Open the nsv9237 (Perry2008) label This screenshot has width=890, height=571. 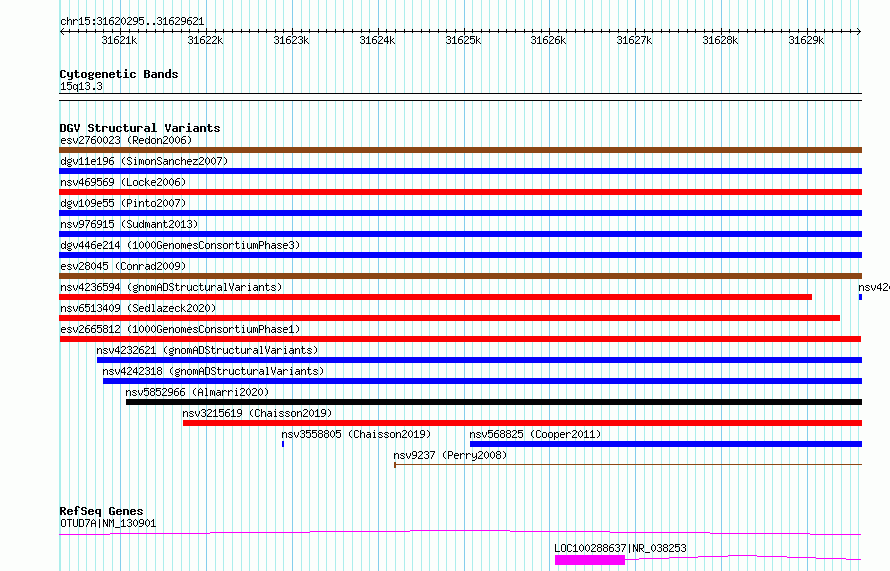(x=450, y=455)
